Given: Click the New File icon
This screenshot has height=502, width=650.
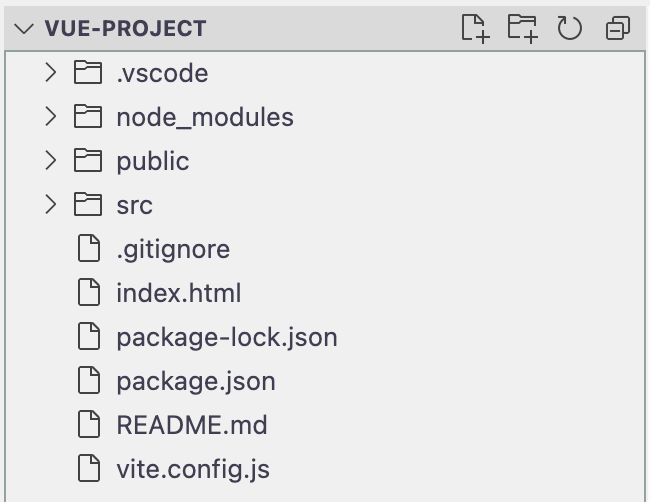Looking at the screenshot, I should point(475,28).
